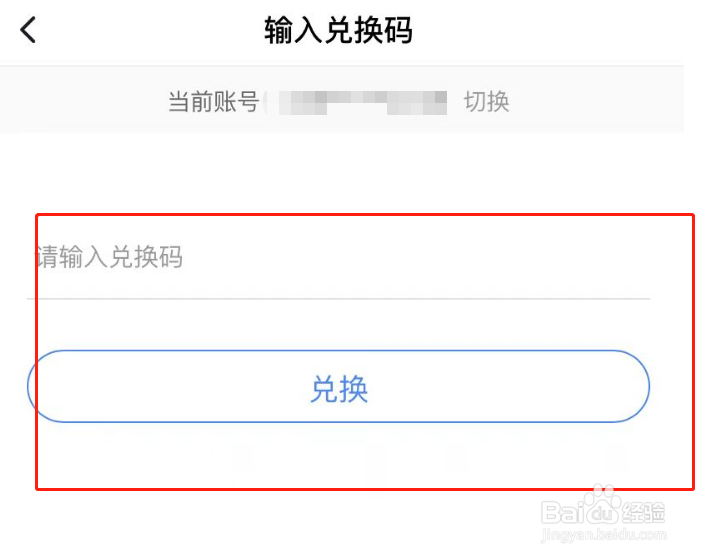The width and height of the screenshot is (706, 559).
Task: Focus the 请输入兑换码 input field
Action: click(338, 257)
